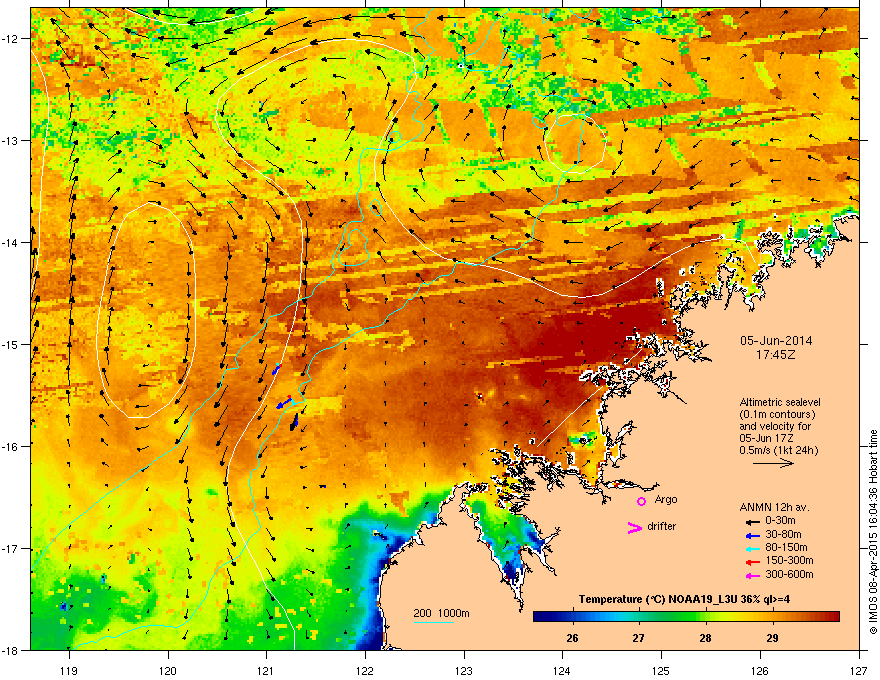Click the longitude label 123
This screenshot has height=680, width=880.
[x=464, y=670]
